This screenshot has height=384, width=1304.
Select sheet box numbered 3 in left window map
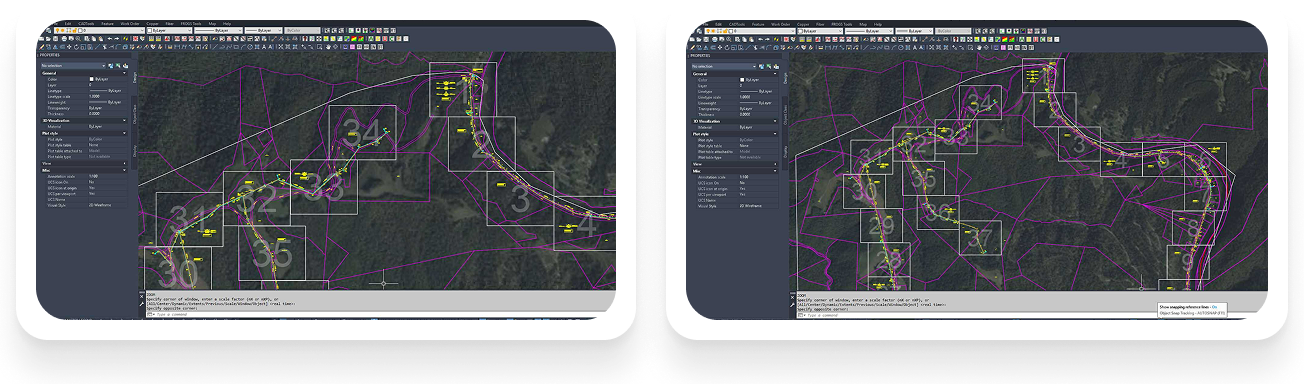(521, 198)
